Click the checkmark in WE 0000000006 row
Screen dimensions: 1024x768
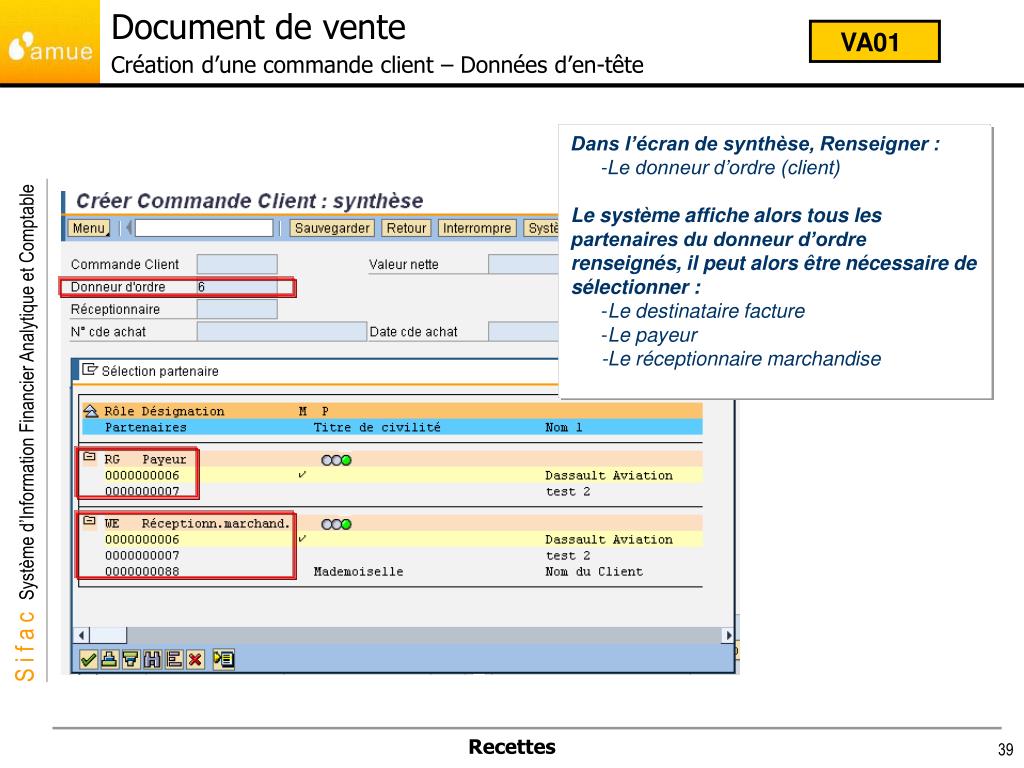pyautogui.click(x=302, y=539)
